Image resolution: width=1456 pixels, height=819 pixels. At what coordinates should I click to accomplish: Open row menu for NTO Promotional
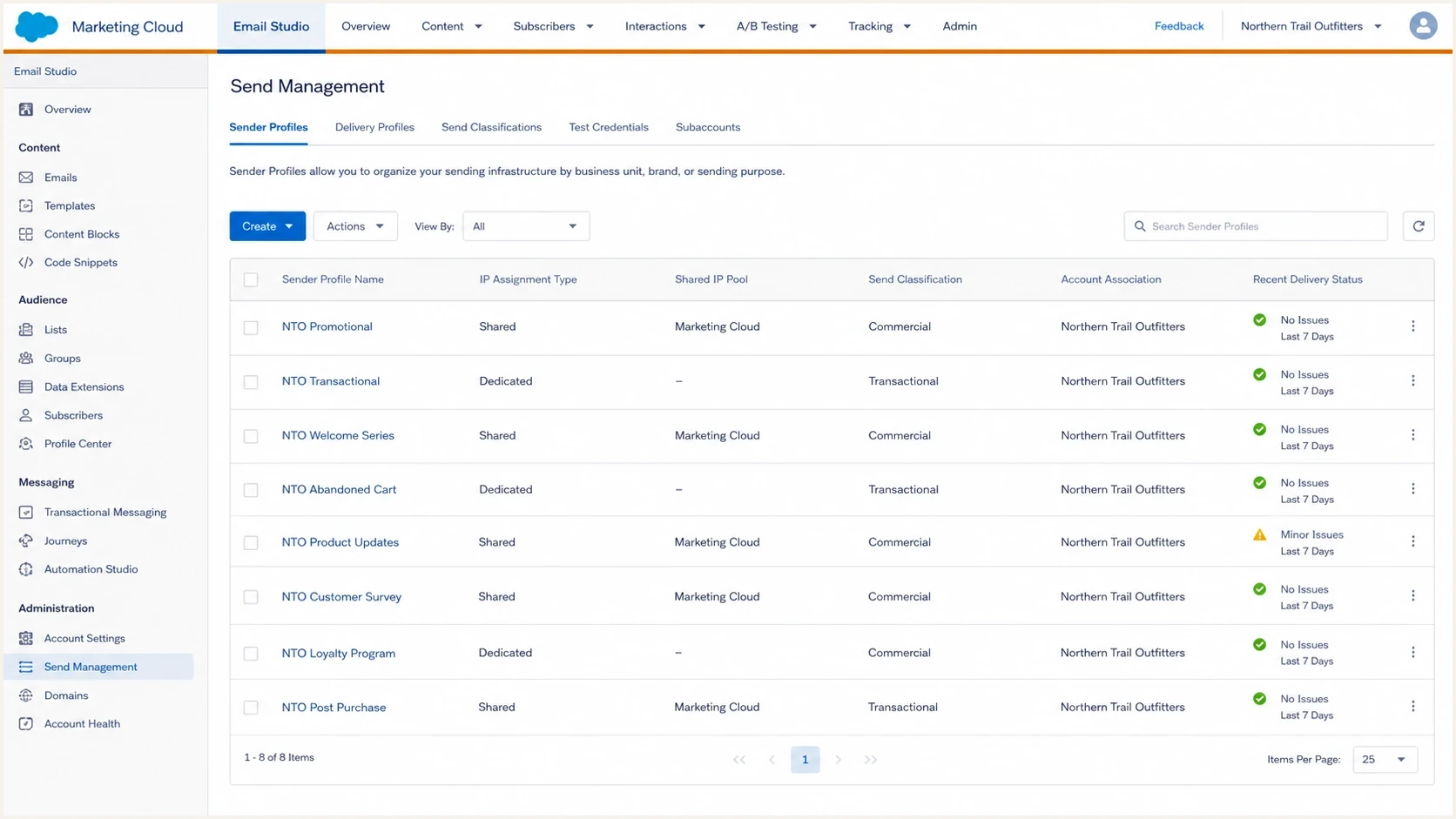click(x=1413, y=326)
